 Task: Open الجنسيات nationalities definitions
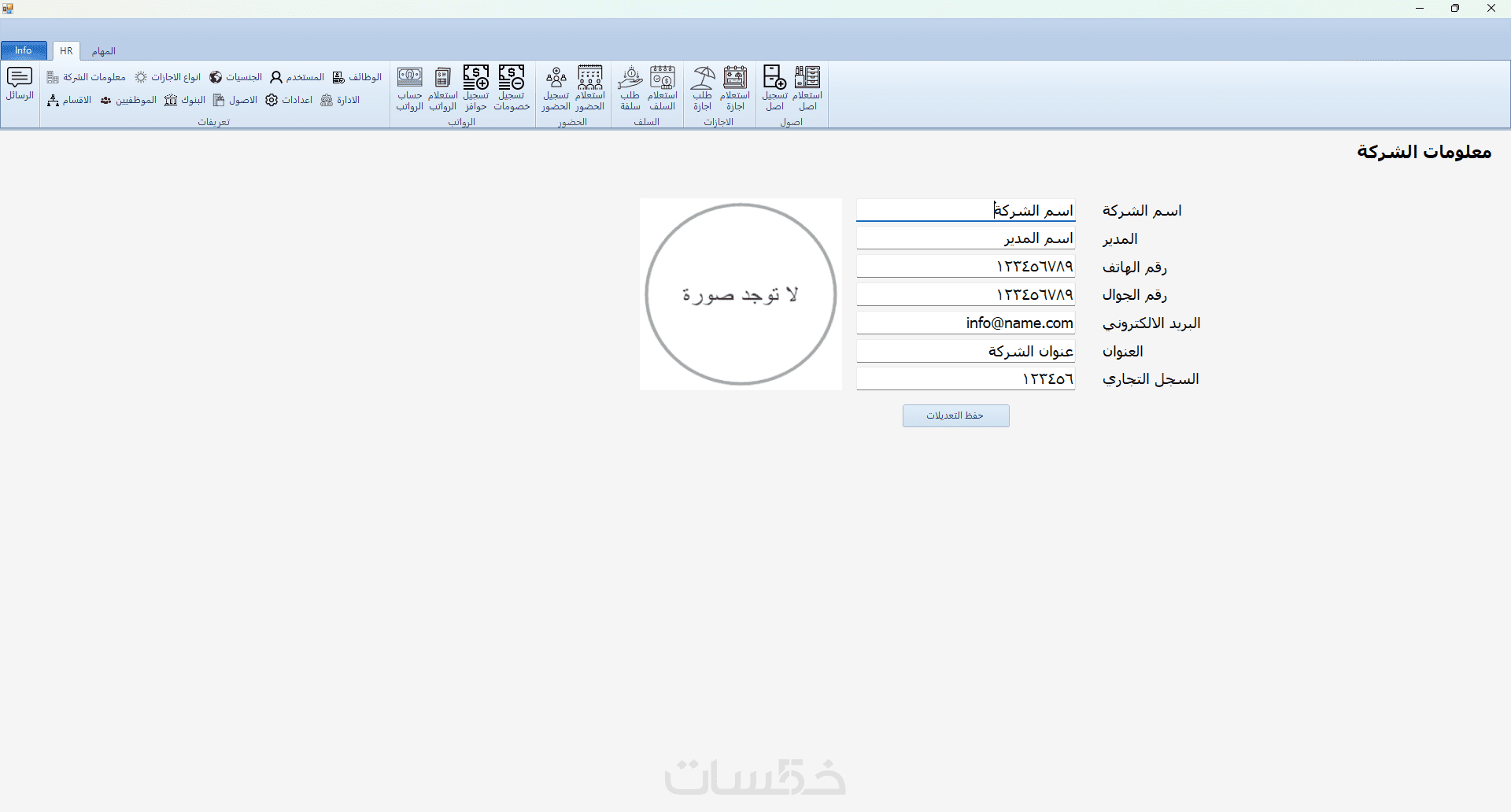coord(235,77)
